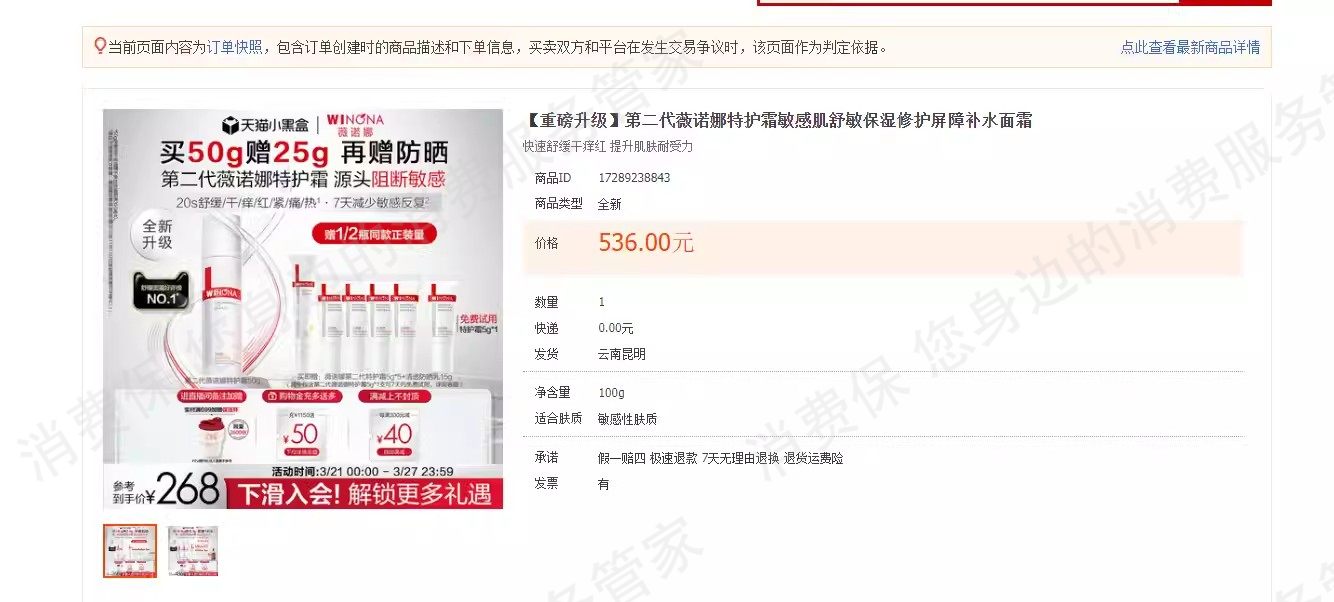Viewport: 1334px width, 602px height.
Task: Open 点此查看最新商品详情 link
Action: coord(1190,47)
